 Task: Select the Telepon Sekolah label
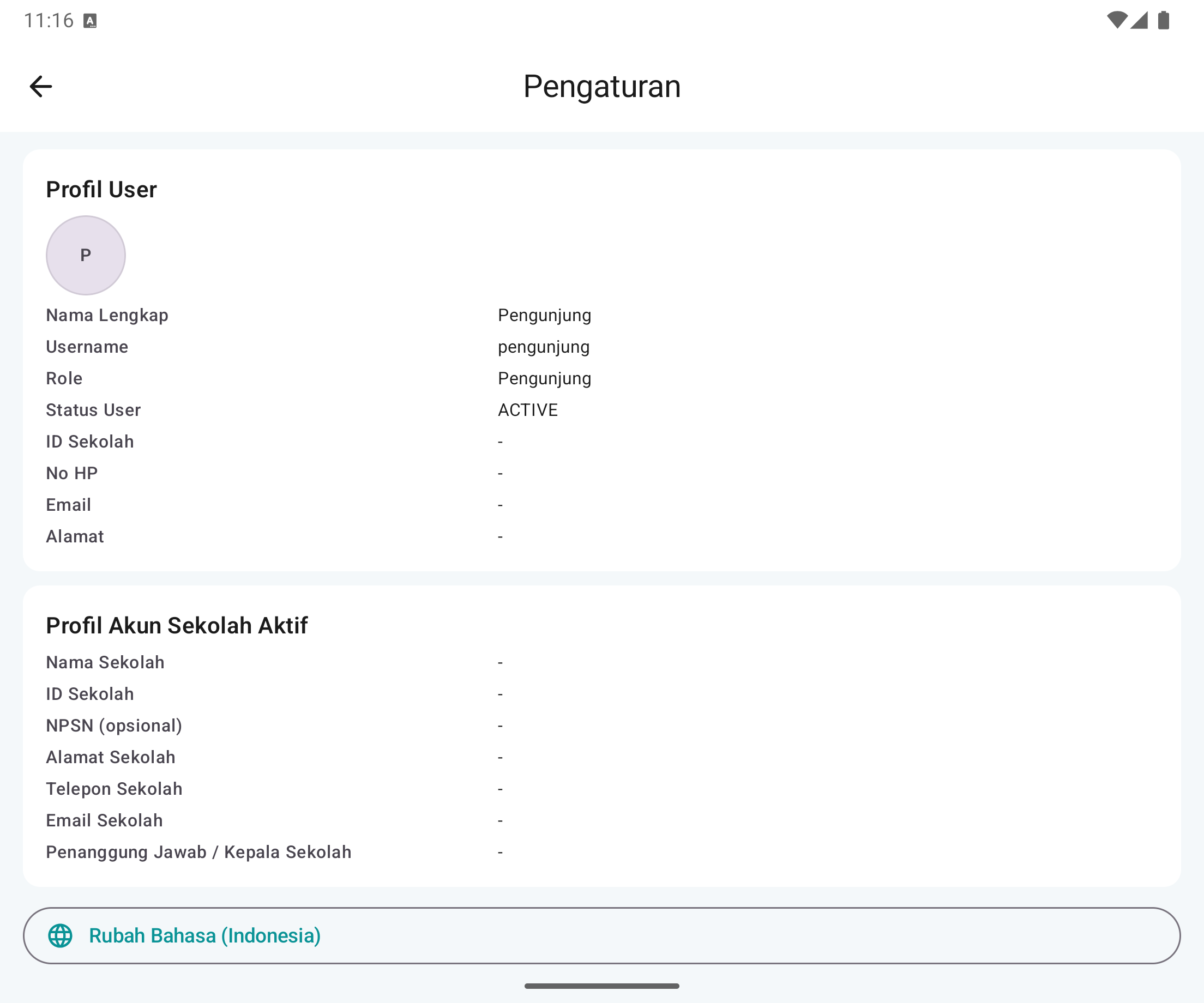coord(114,789)
